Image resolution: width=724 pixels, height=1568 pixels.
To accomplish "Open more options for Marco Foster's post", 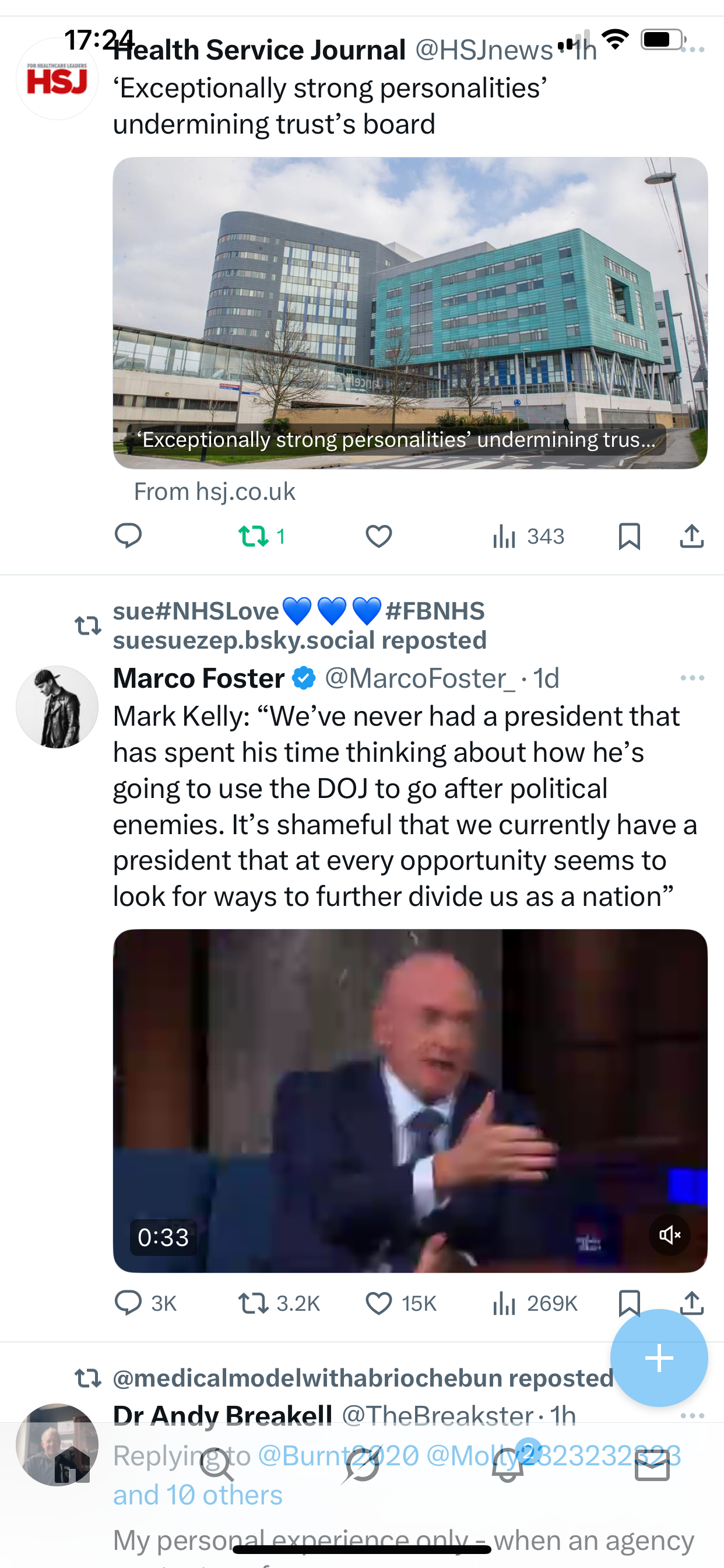I will pos(692,678).
